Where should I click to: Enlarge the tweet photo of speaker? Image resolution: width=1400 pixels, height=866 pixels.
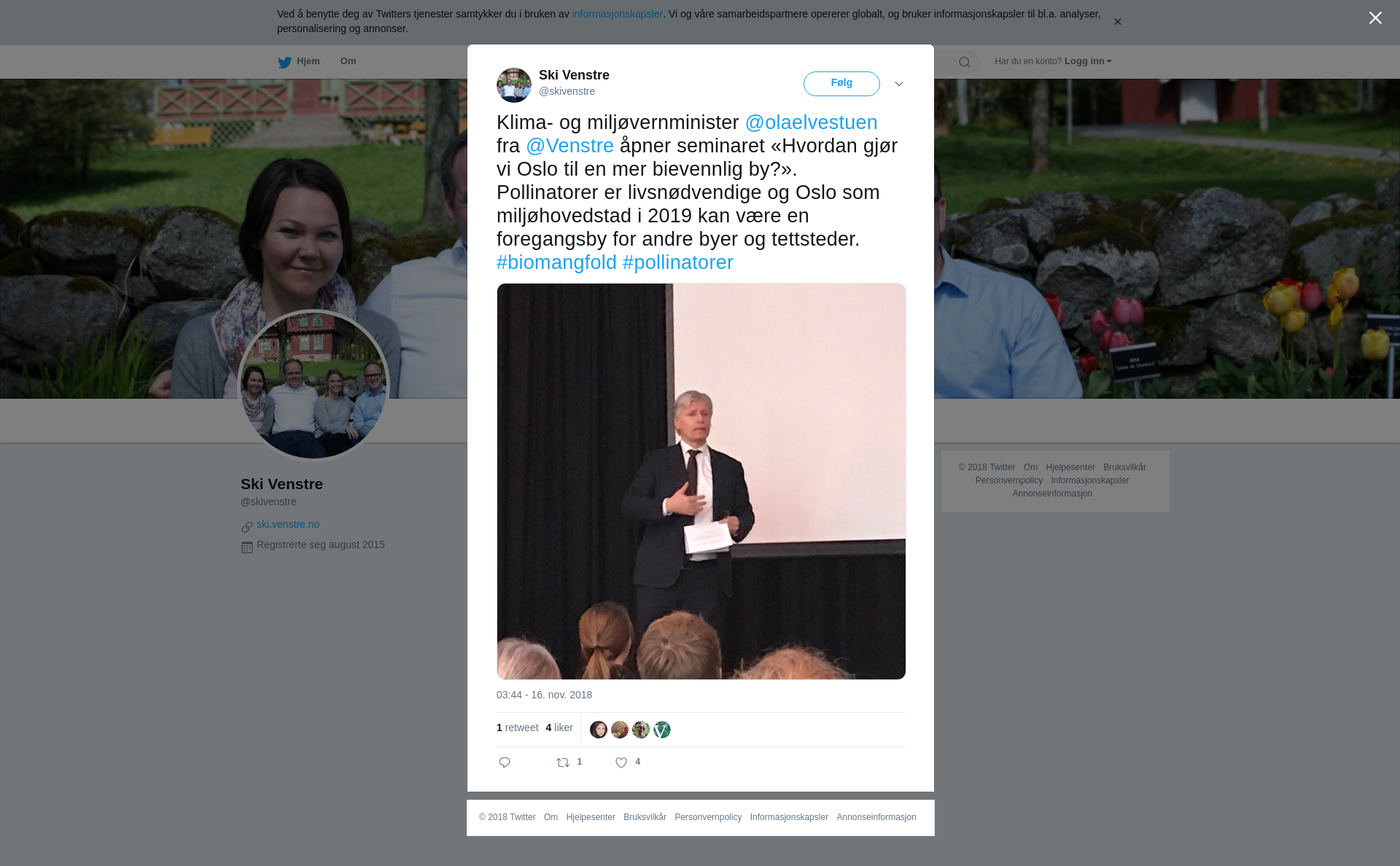tap(701, 481)
